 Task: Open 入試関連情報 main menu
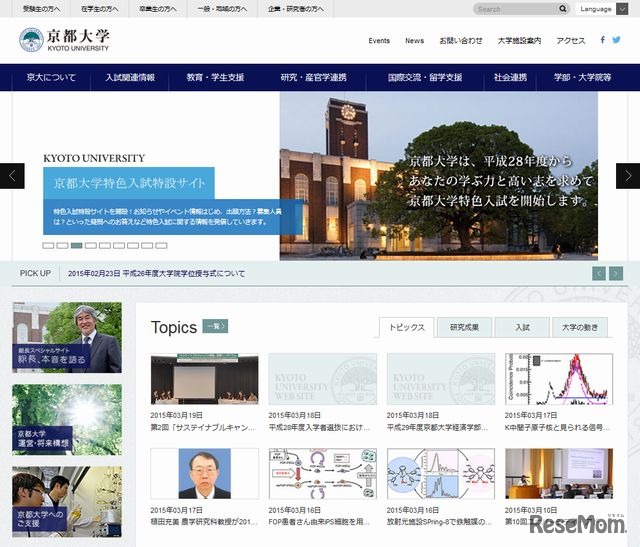pos(130,77)
